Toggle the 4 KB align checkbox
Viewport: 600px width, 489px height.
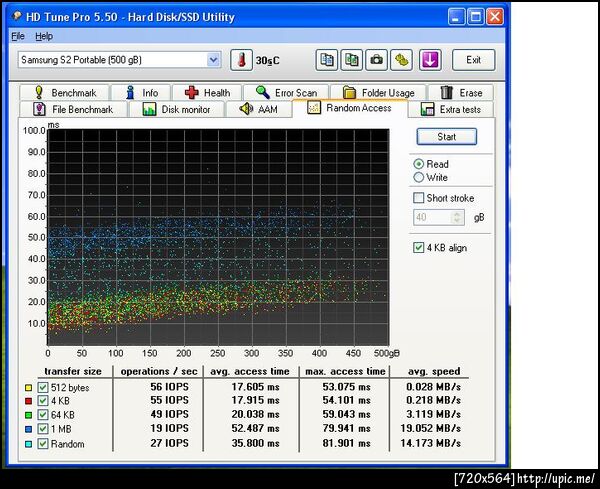[x=419, y=248]
